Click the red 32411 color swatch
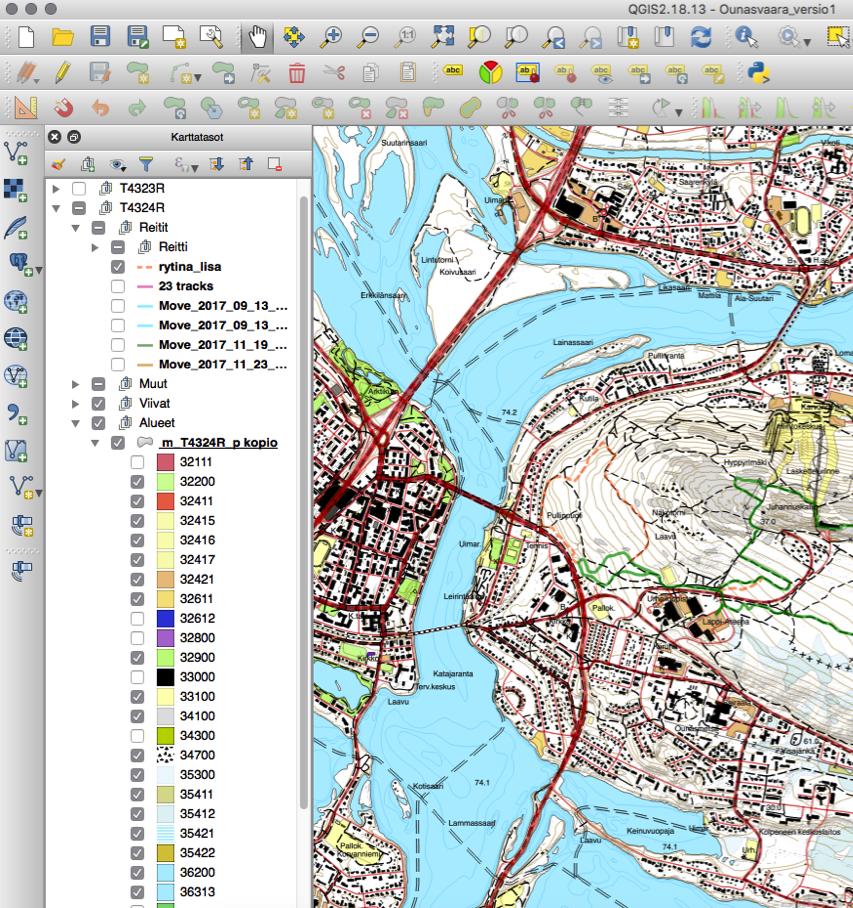This screenshot has height=908, width=853. pos(166,501)
